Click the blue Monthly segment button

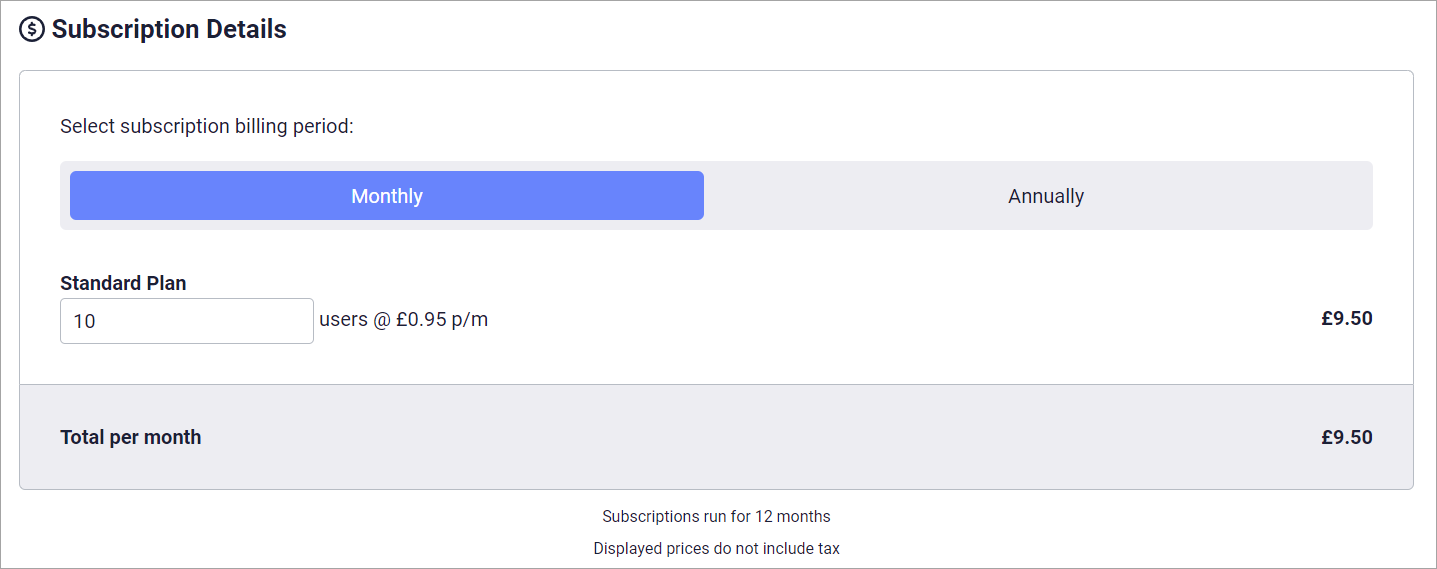point(387,196)
